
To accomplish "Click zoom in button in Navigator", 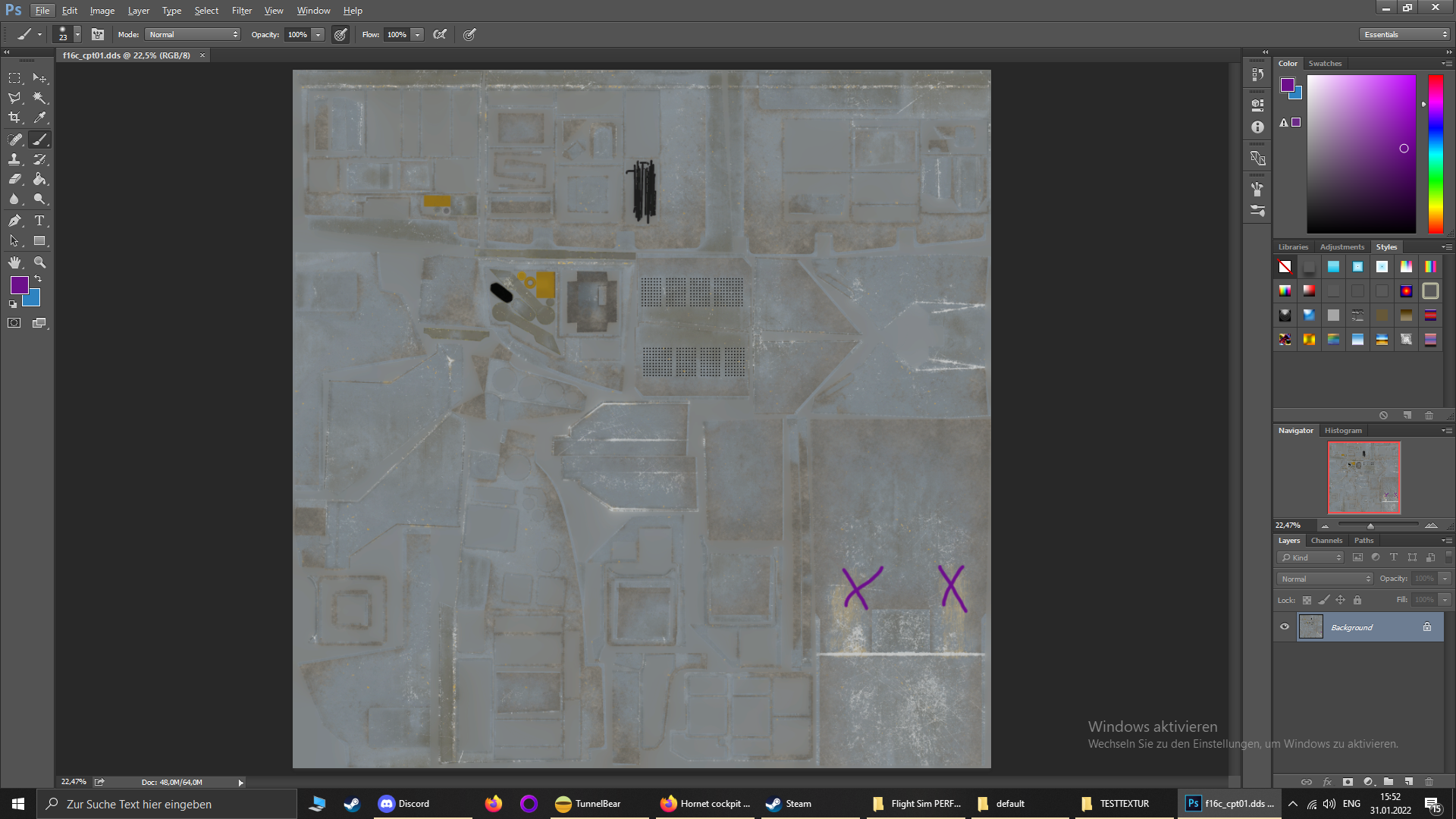I will pyautogui.click(x=1431, y=526).
